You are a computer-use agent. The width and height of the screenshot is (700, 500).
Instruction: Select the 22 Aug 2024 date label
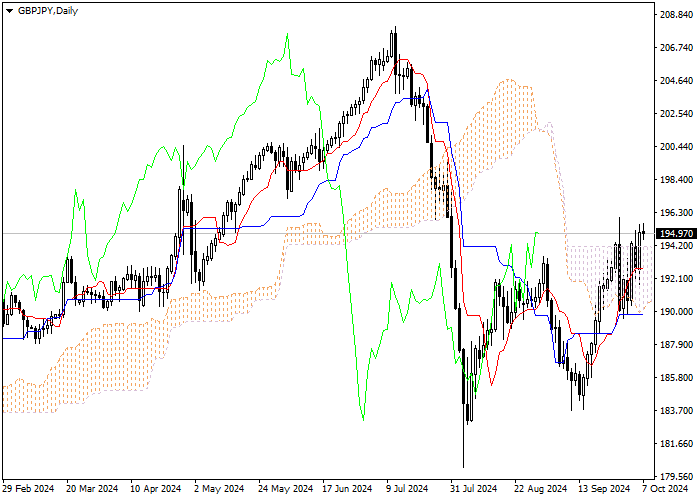point(540,489)
